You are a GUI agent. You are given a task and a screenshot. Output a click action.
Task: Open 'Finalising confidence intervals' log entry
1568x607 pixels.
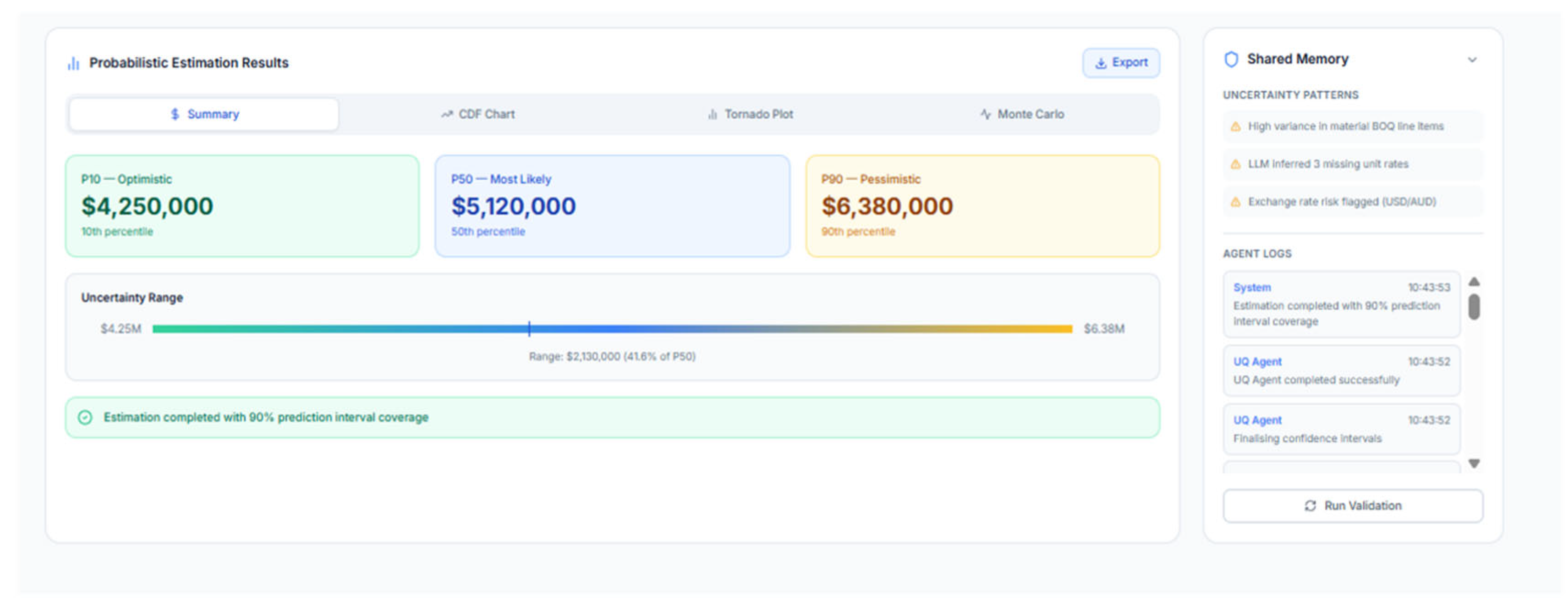(x=1341, y=430)
